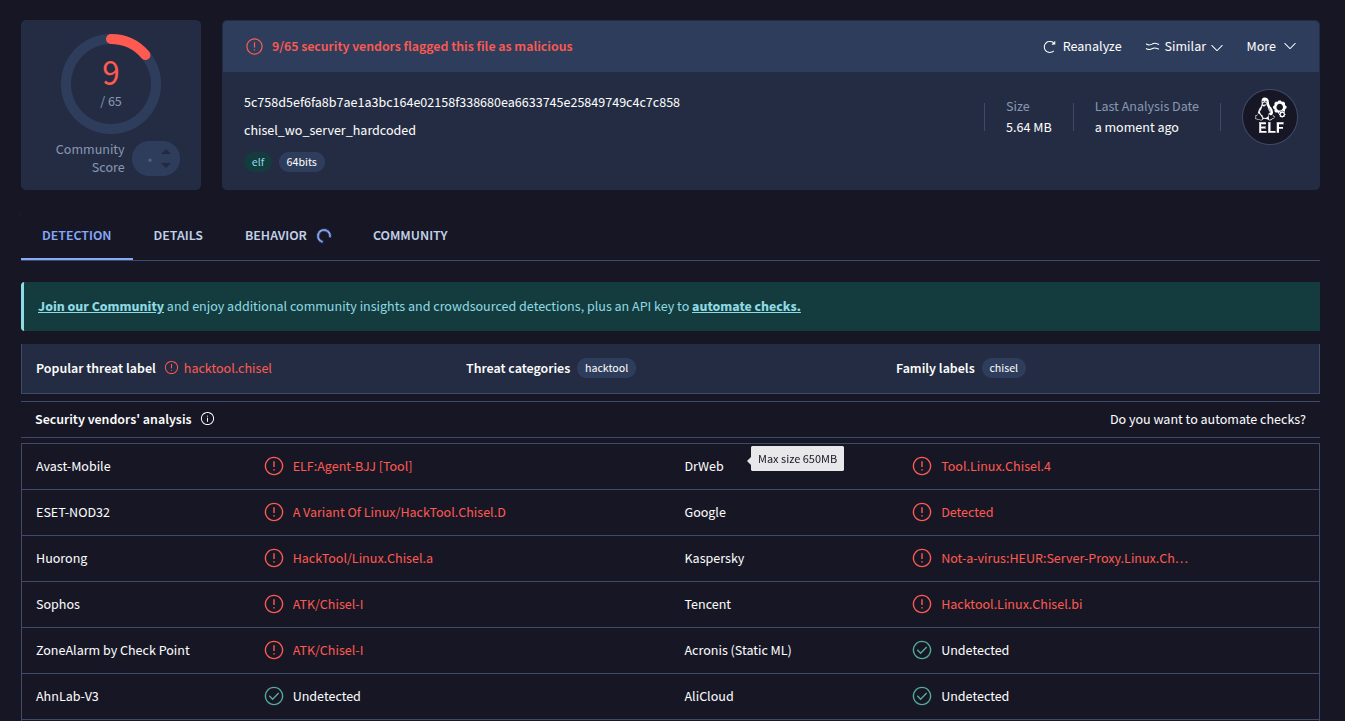Click the Community Score label
This screenshot has width=1345, height=721.
(90, 158)
